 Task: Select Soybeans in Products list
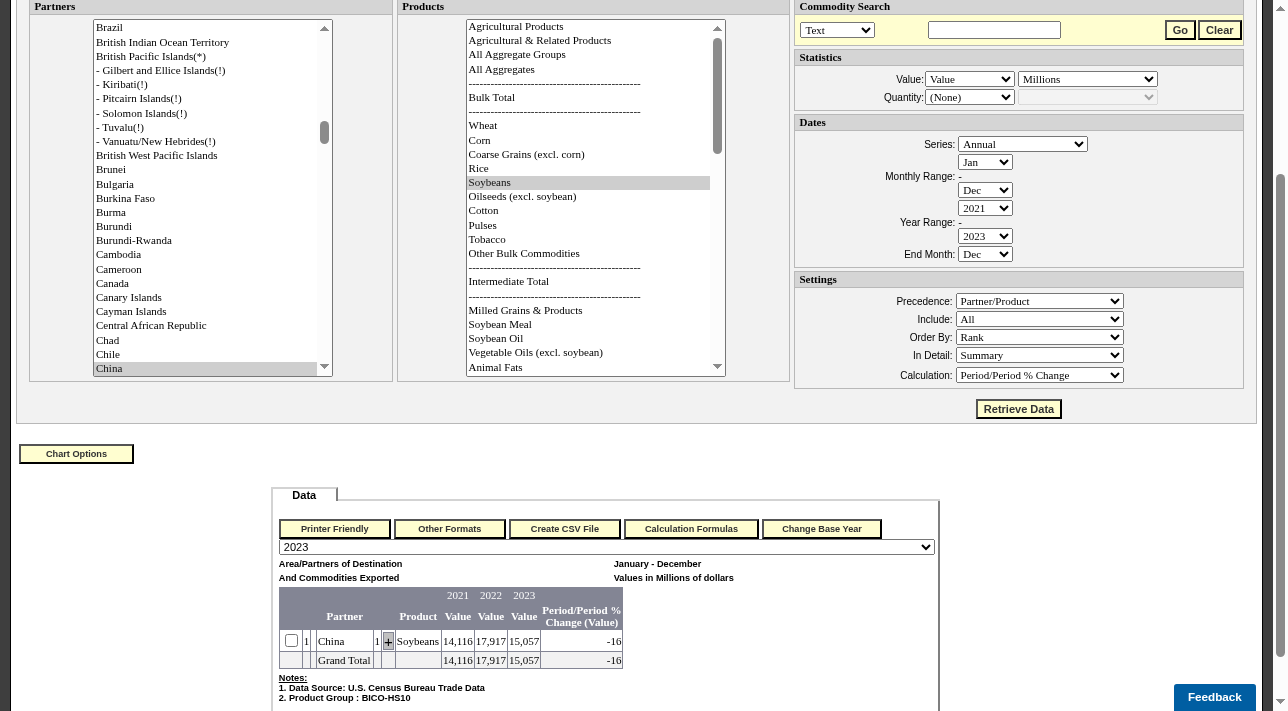pyautogui.click(x=588, y=183)
